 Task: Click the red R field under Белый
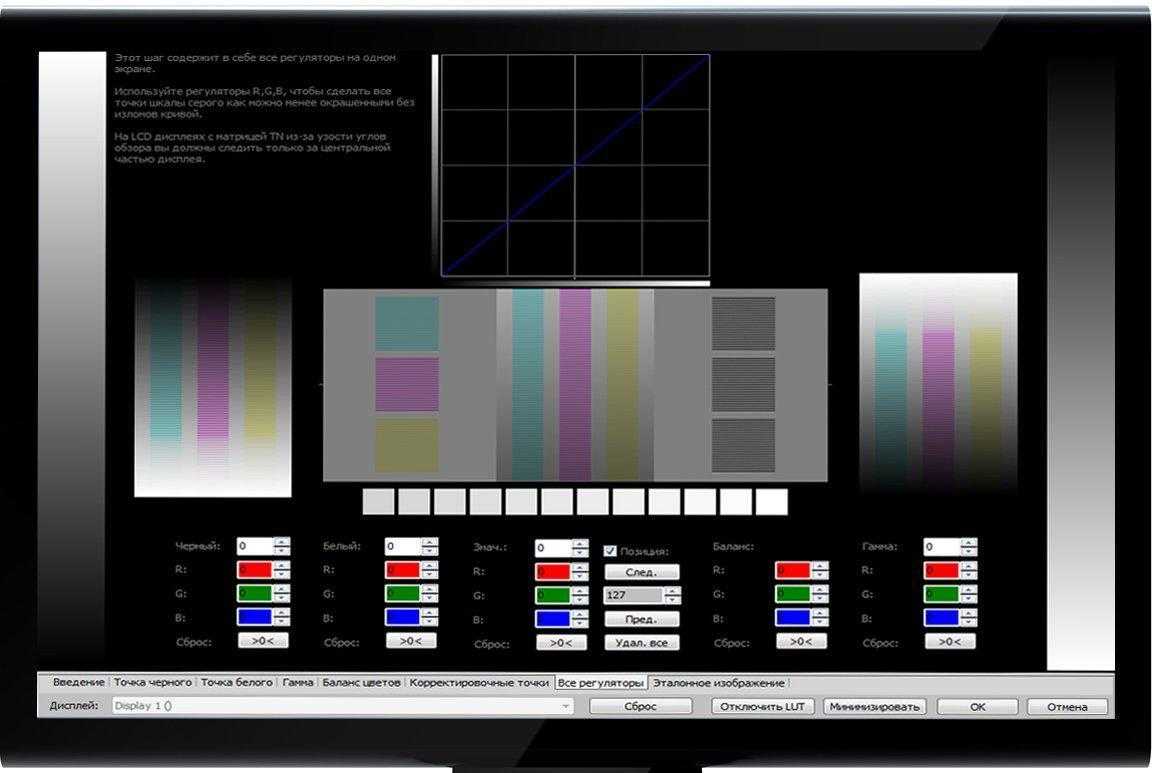(402, 570)
